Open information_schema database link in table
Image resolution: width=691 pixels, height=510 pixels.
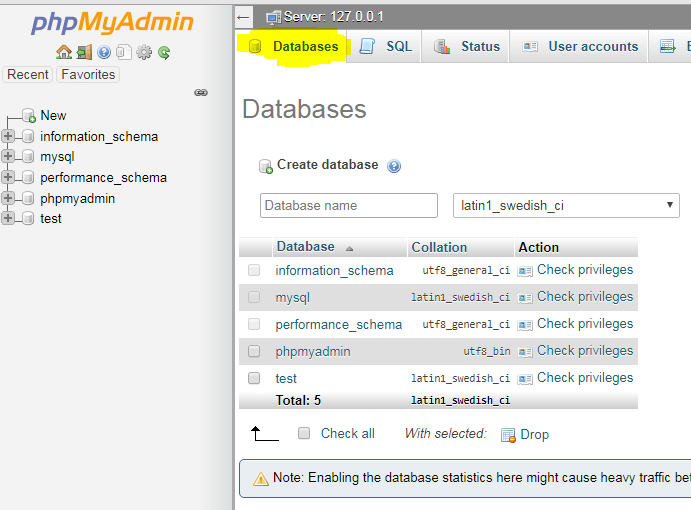point(334,270)
